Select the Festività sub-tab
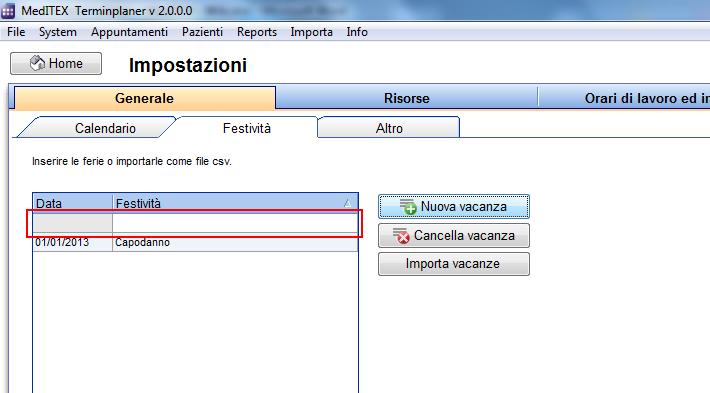This screenshot has height=393, width=710. coord(247,128)
